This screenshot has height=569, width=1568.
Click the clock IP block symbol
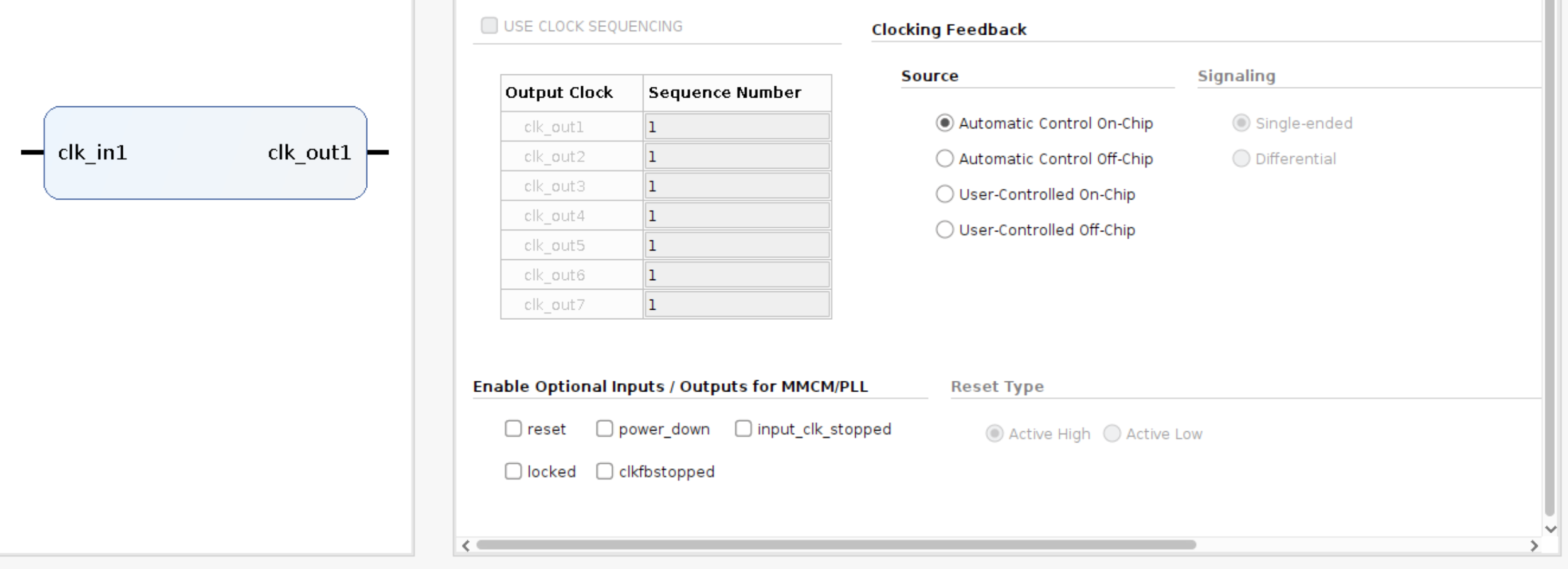pos(205,153)
